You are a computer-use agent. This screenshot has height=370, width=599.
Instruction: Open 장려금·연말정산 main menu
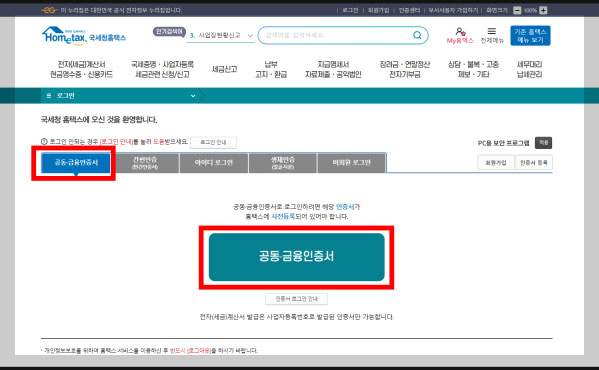[405, 69]
